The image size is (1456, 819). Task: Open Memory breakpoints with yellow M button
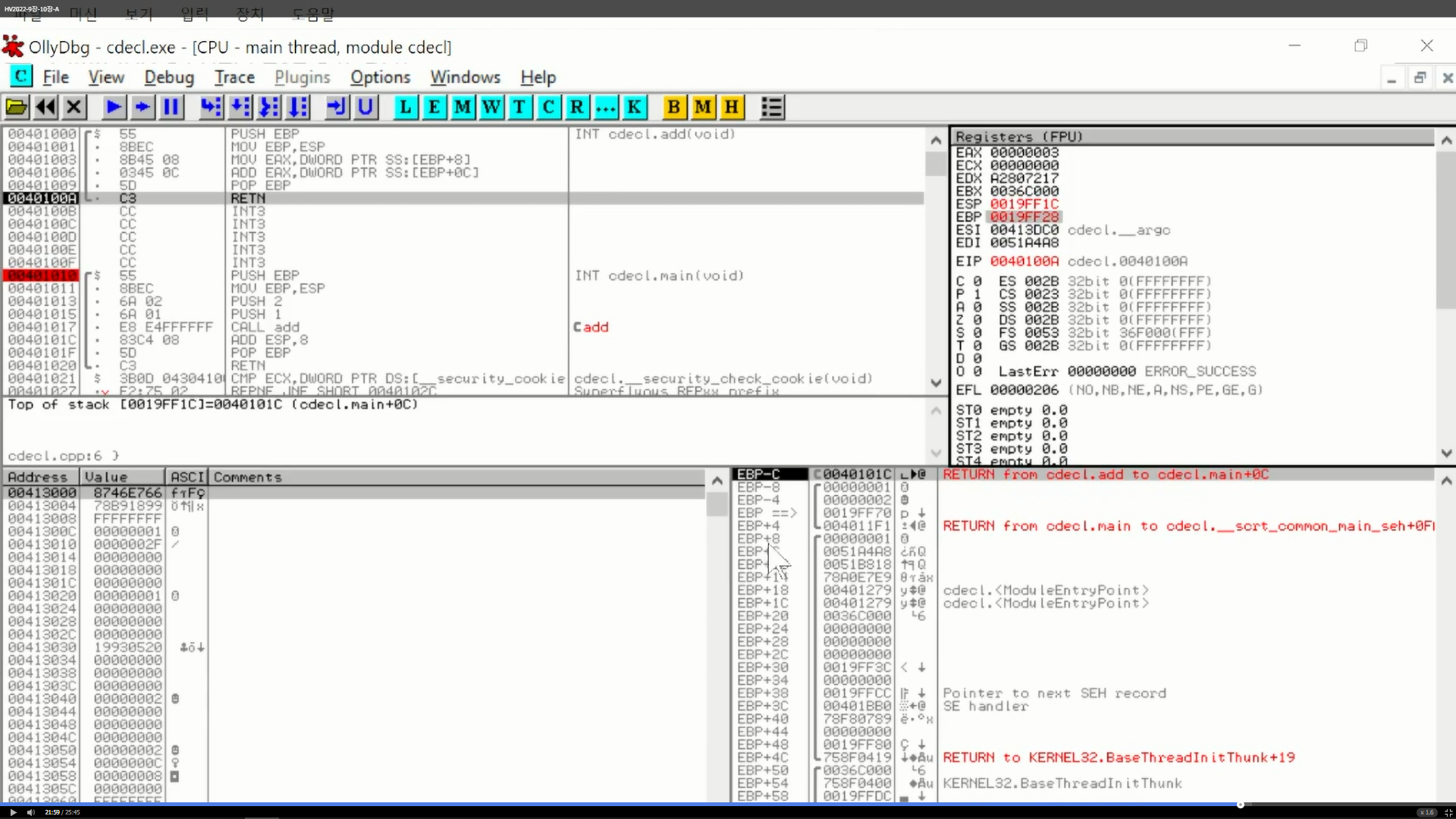pos(703,107)
